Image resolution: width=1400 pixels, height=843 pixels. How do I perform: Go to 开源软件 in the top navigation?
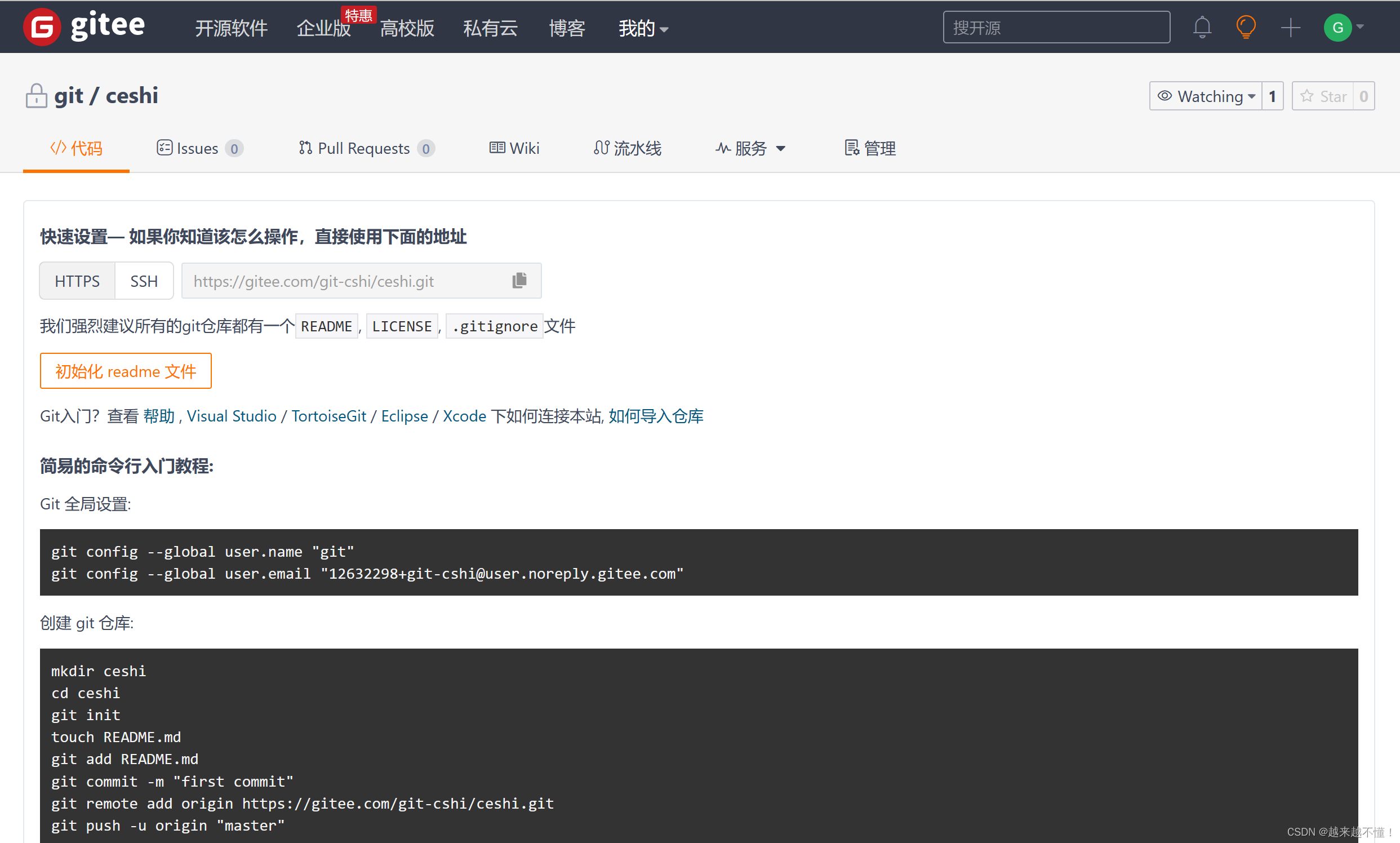click(231, 28)
